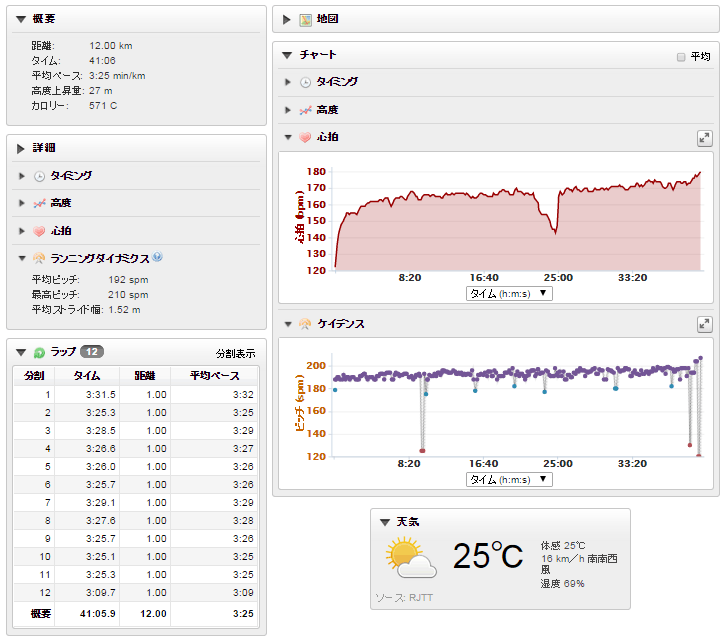Image resolution: width=727 pixels, height=641 pixels.
Task: Click the clock icon in チャート timing row
Action: pyautogui.click(x=305, y=82)
